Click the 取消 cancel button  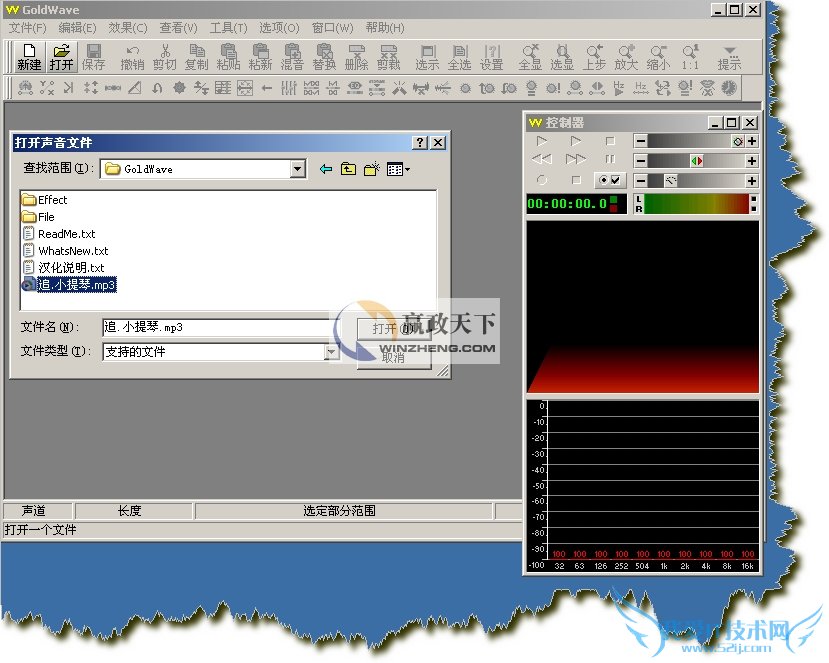(393, 357)
